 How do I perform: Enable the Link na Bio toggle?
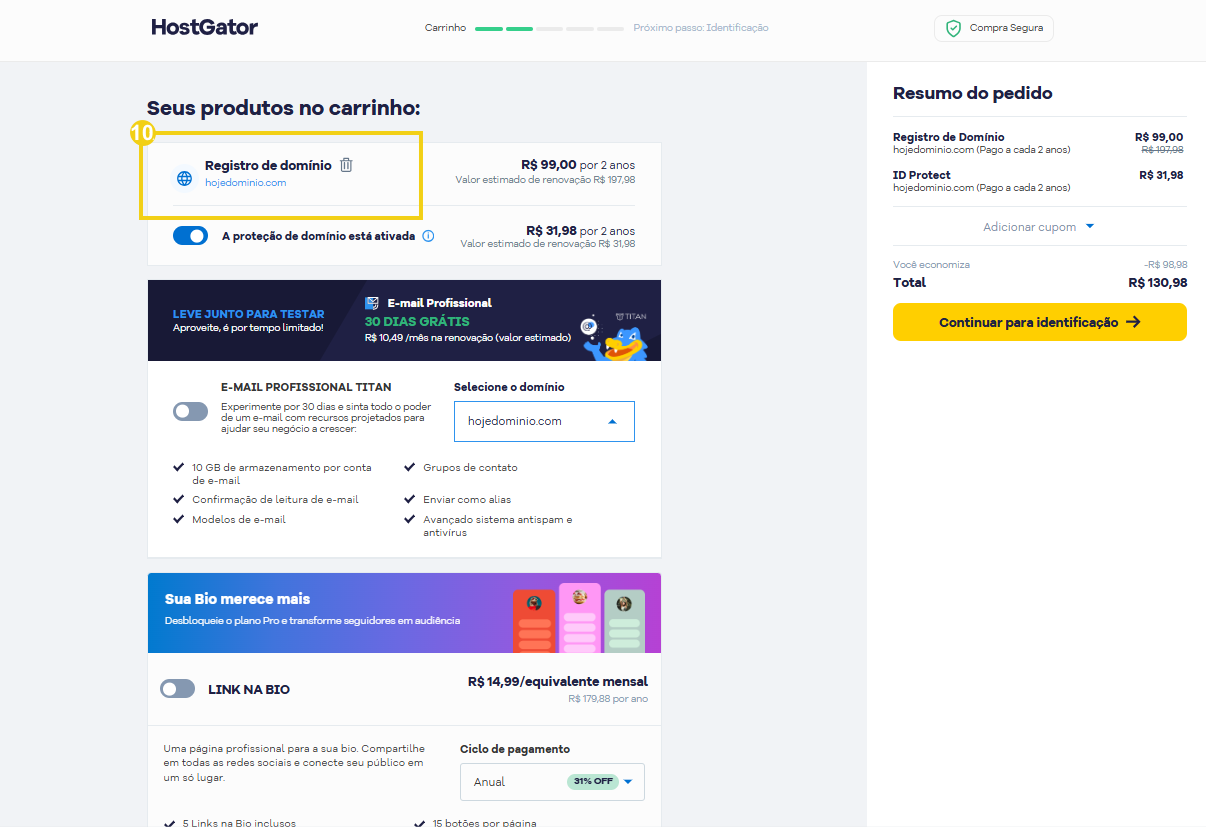click(177, 689)
